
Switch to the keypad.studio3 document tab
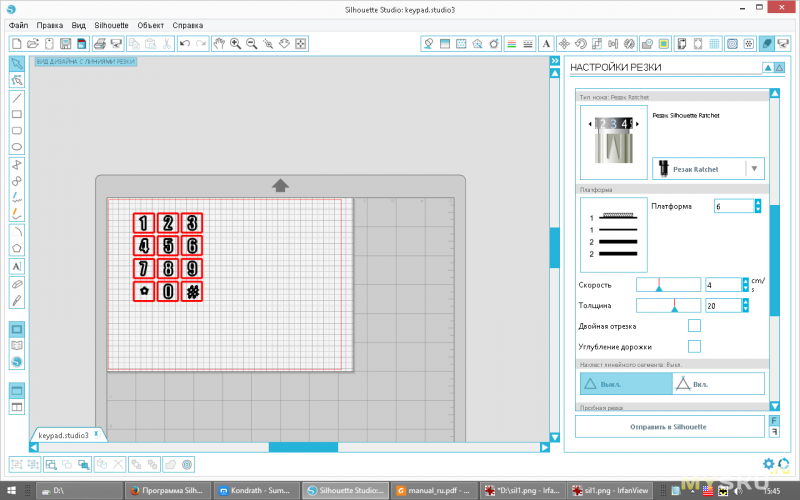[63, 436]
